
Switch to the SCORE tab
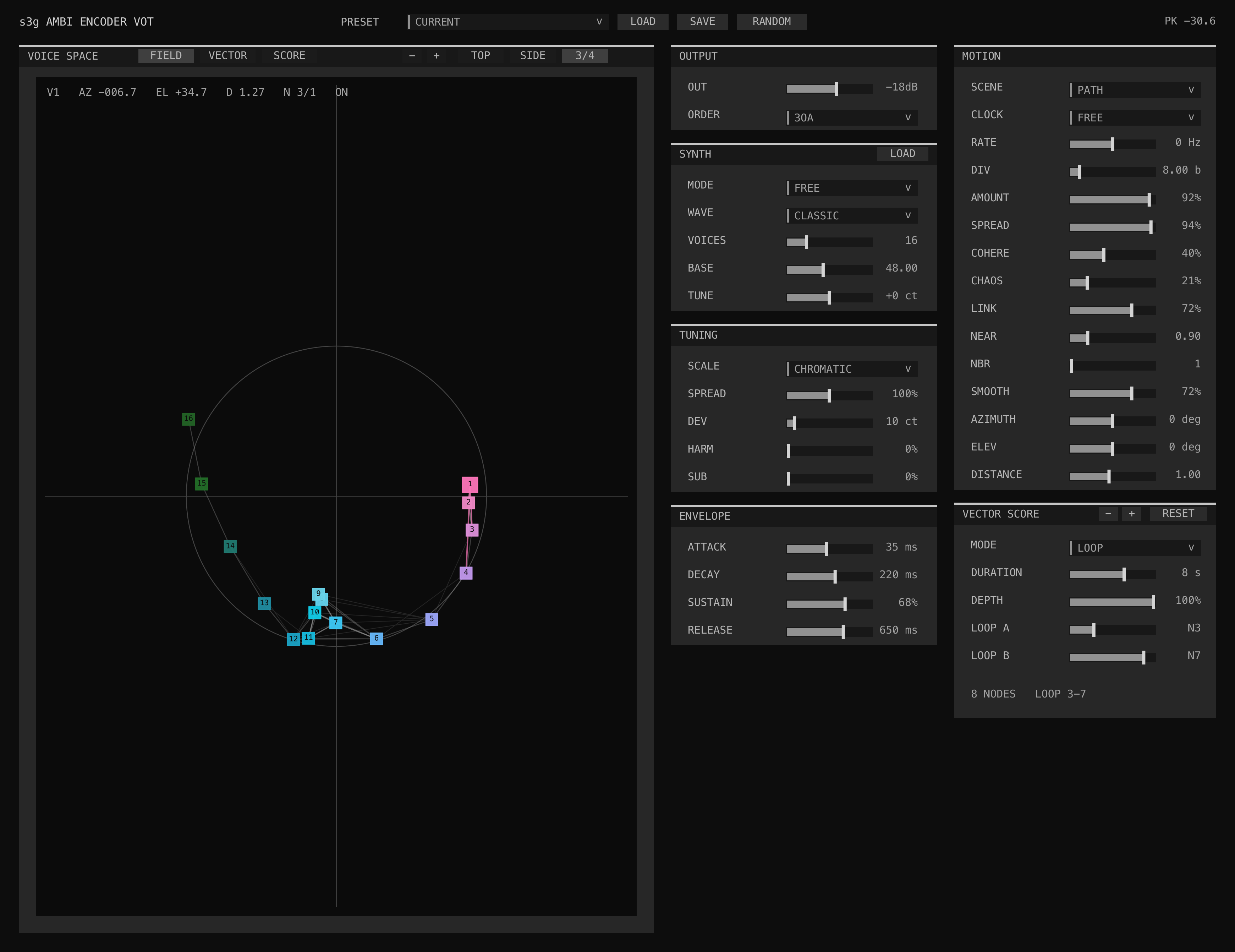[x=289, y=55]
